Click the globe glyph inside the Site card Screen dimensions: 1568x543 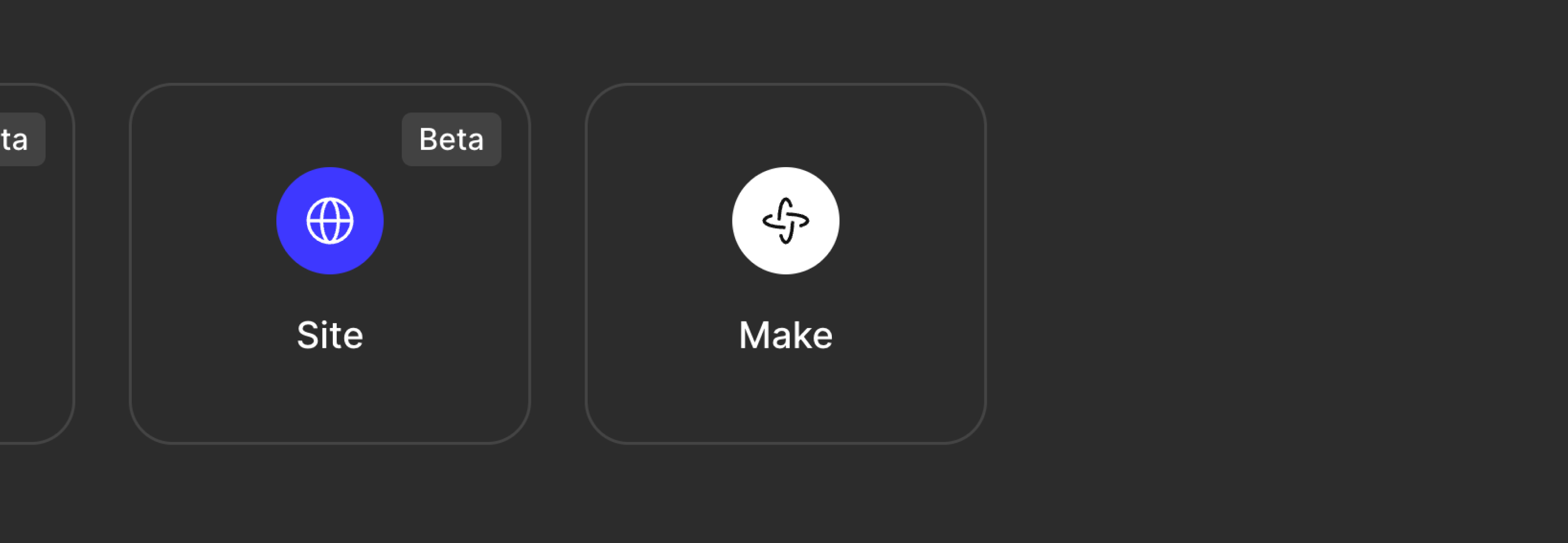pyautogui.click(x=330, y=220)
